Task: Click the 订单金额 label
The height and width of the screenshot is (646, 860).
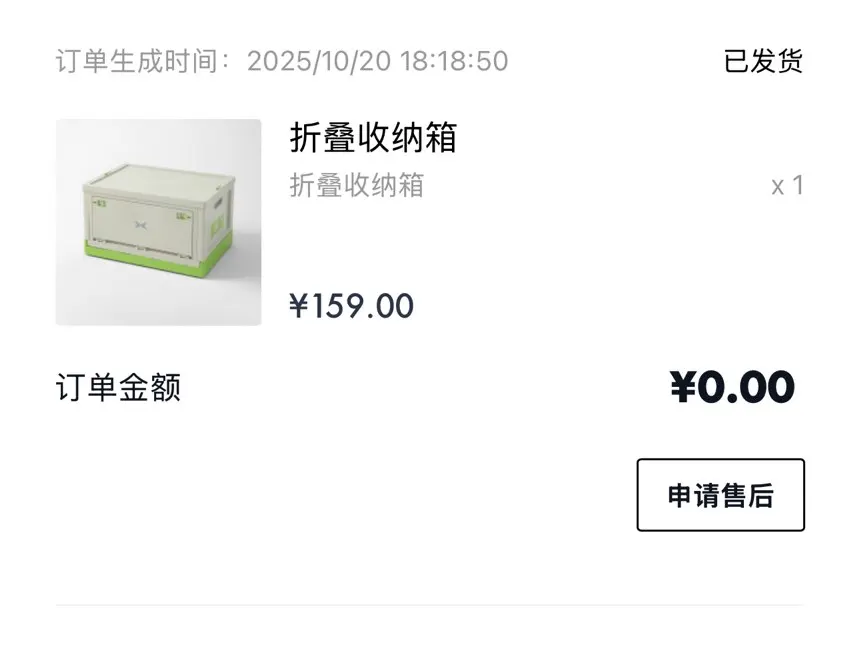Action: [x=118, y=388]
